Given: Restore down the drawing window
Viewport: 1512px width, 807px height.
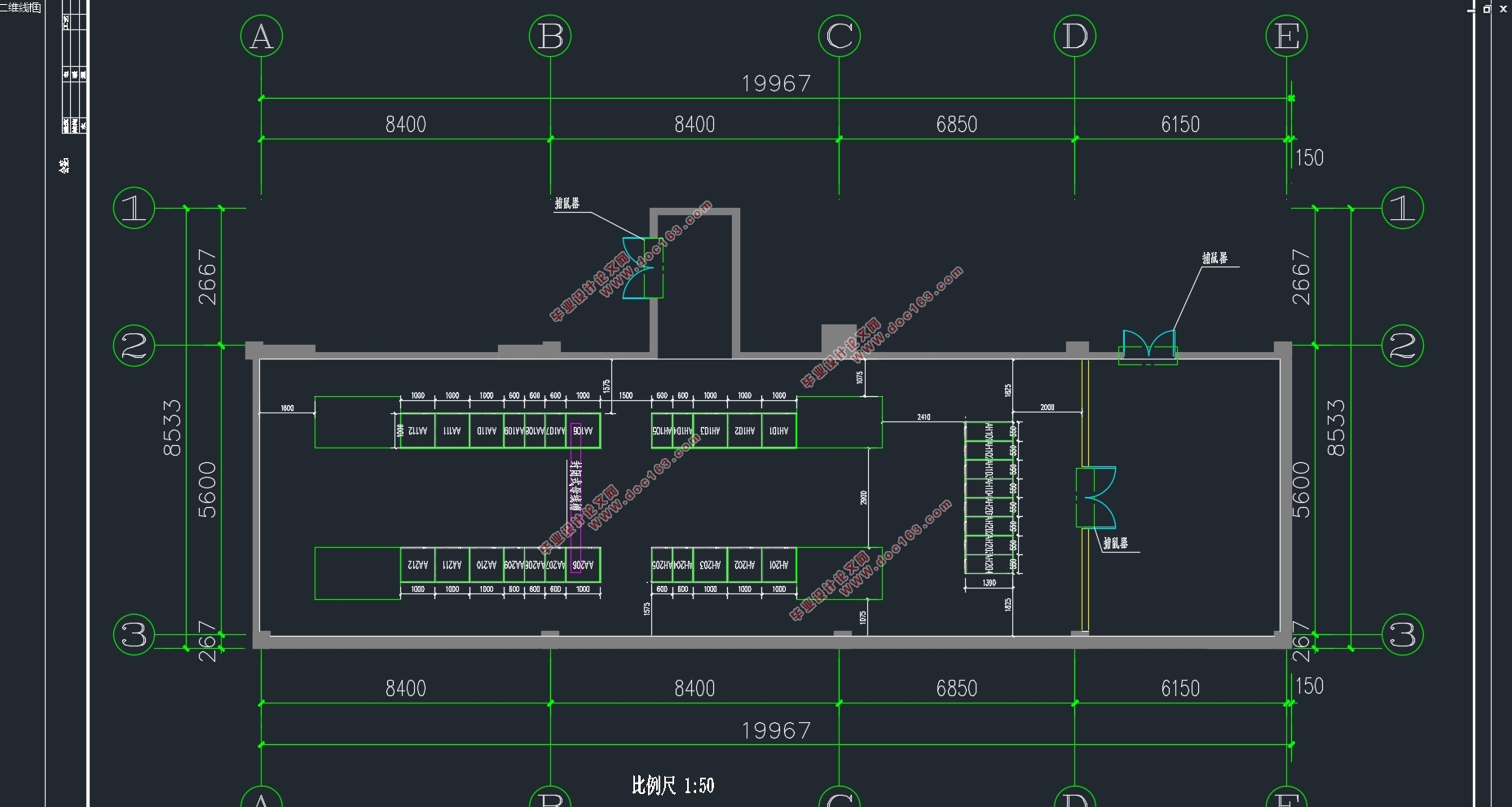Looking at the screenshot, I should (1487, 9).
